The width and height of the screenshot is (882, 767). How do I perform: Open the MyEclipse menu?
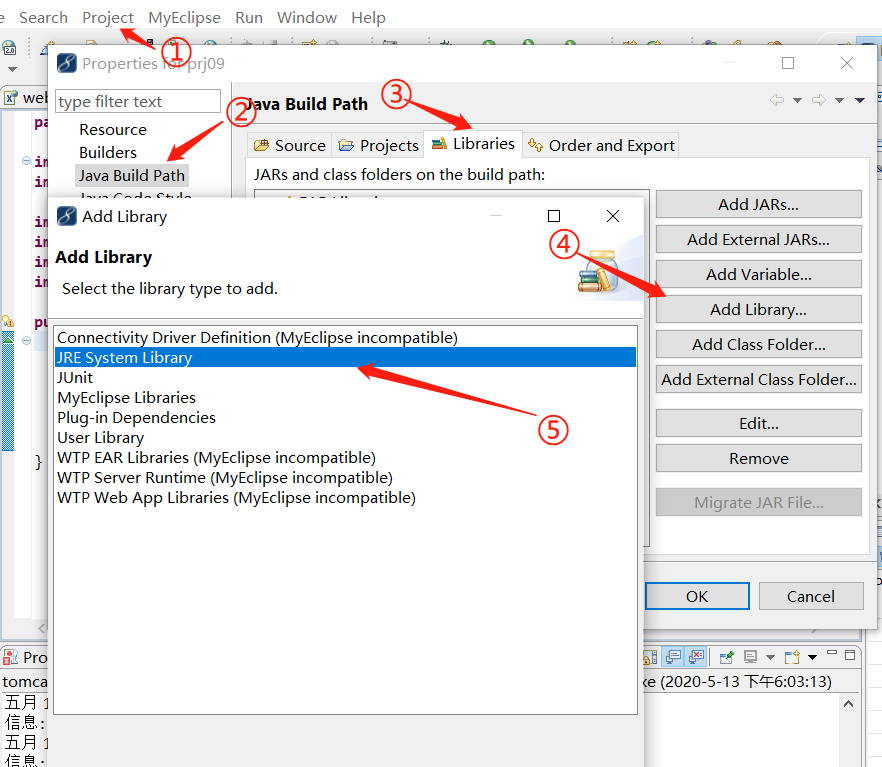pos(184,18)
